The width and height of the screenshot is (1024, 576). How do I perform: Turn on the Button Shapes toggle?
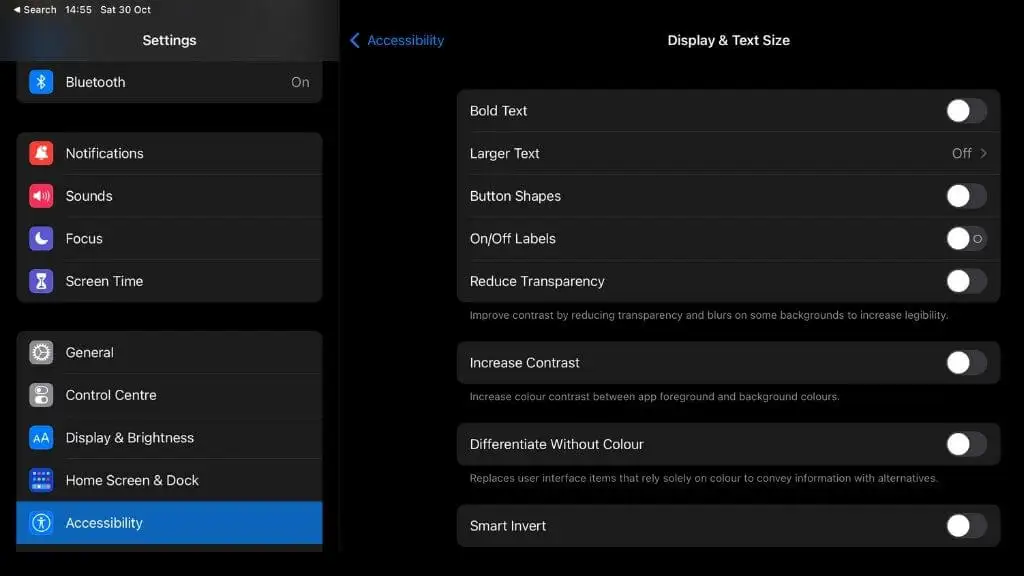click(967, 196)
